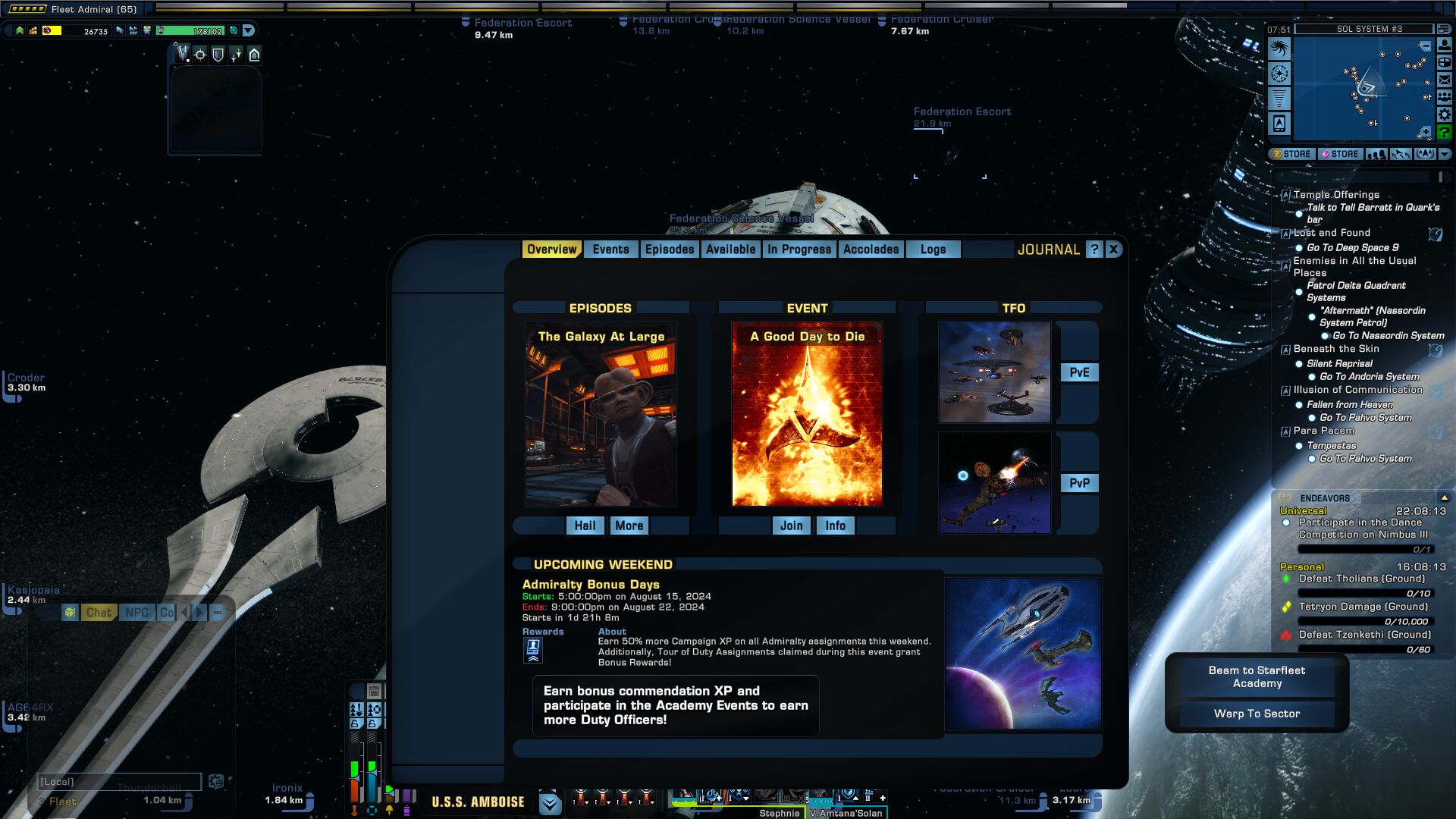This screenshot has height=819, width=1456.
Task: Expand dropdown arrow next to minimap buttons
Action: [1445, 154]
